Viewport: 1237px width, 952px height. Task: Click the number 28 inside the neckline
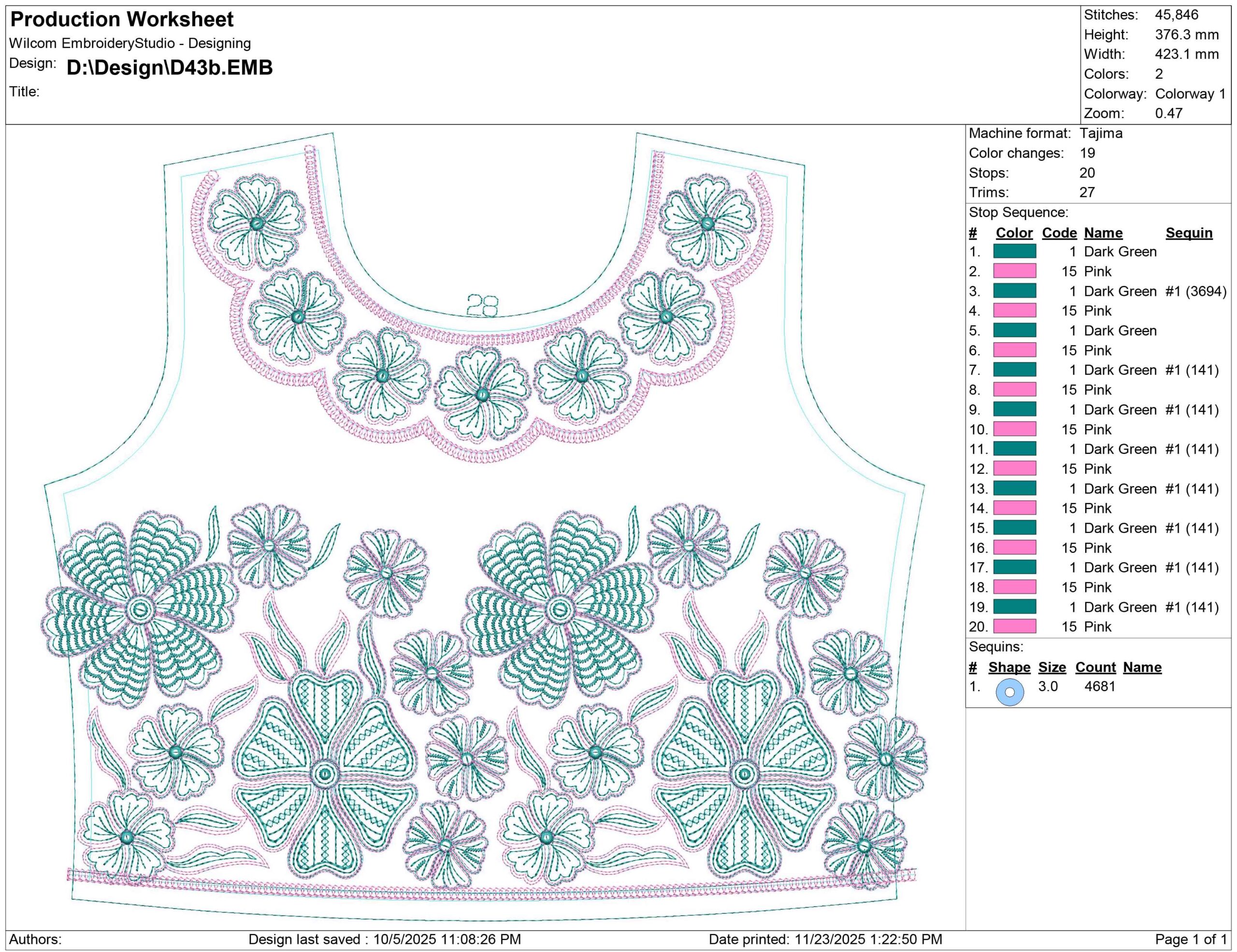[482, 305]
